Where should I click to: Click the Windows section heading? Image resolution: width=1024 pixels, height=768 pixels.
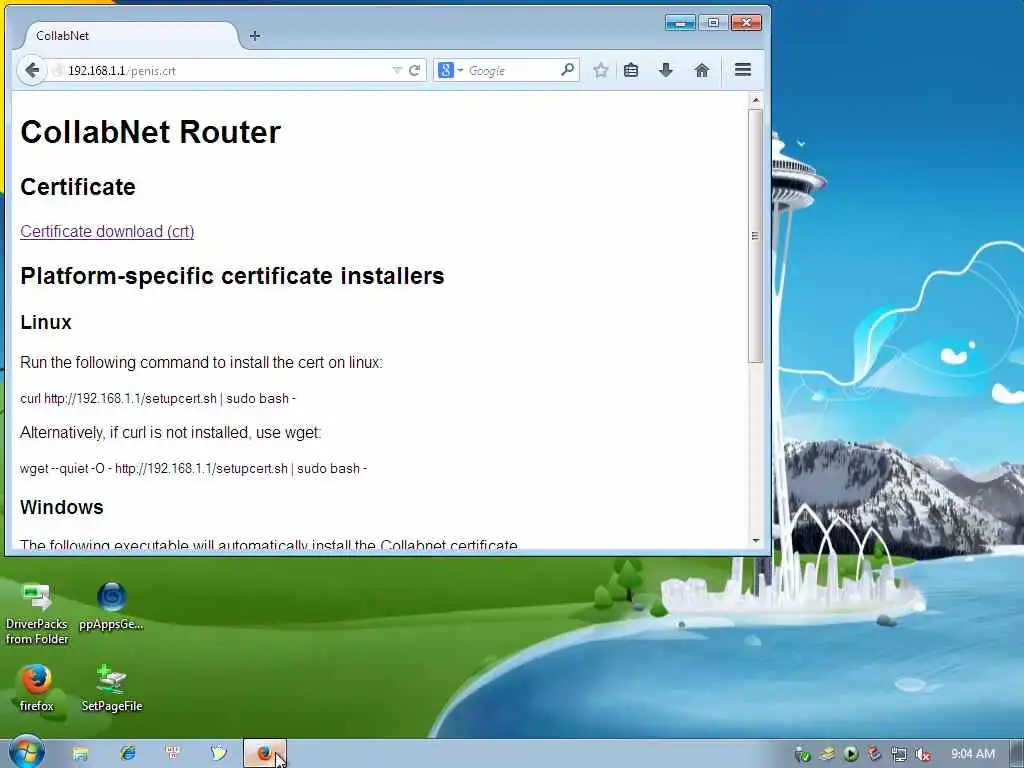click(x=61, y=507)
